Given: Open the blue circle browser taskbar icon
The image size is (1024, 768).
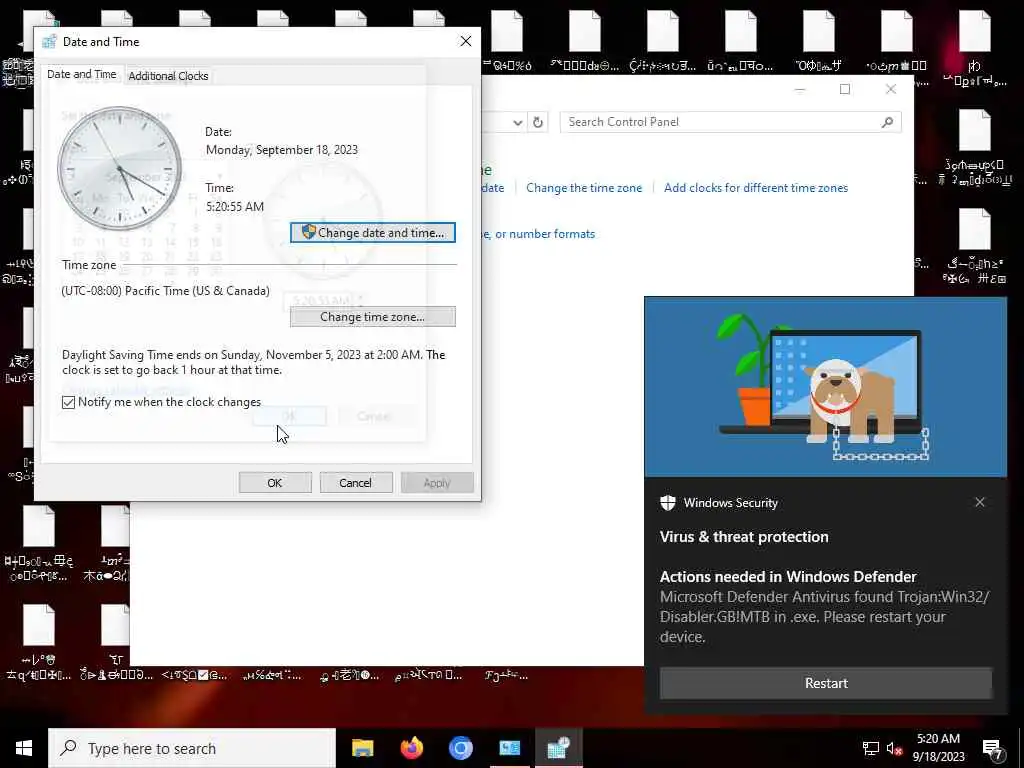Looking at the screenshot, I should [x=460, y=748].
